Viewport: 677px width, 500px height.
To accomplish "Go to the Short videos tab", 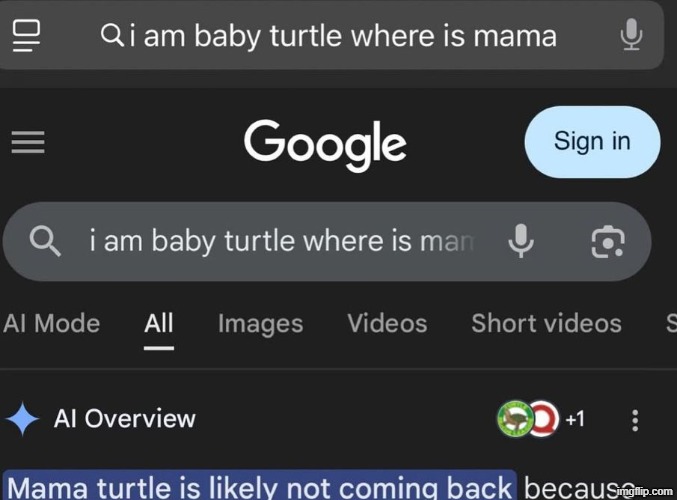I will 546,323.
